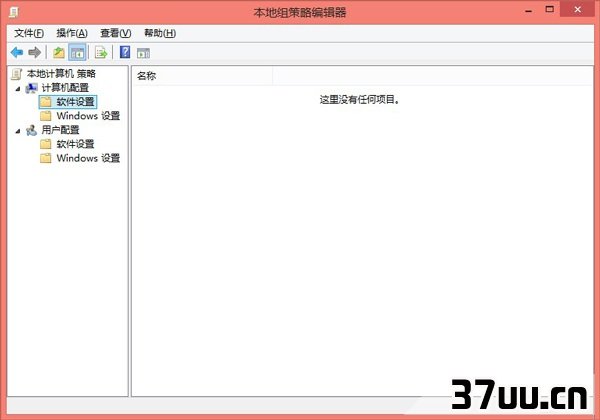
Task: Minimize the 本地组策略编辑器 window
Action: pyautogui.click(x=529, y=11)
